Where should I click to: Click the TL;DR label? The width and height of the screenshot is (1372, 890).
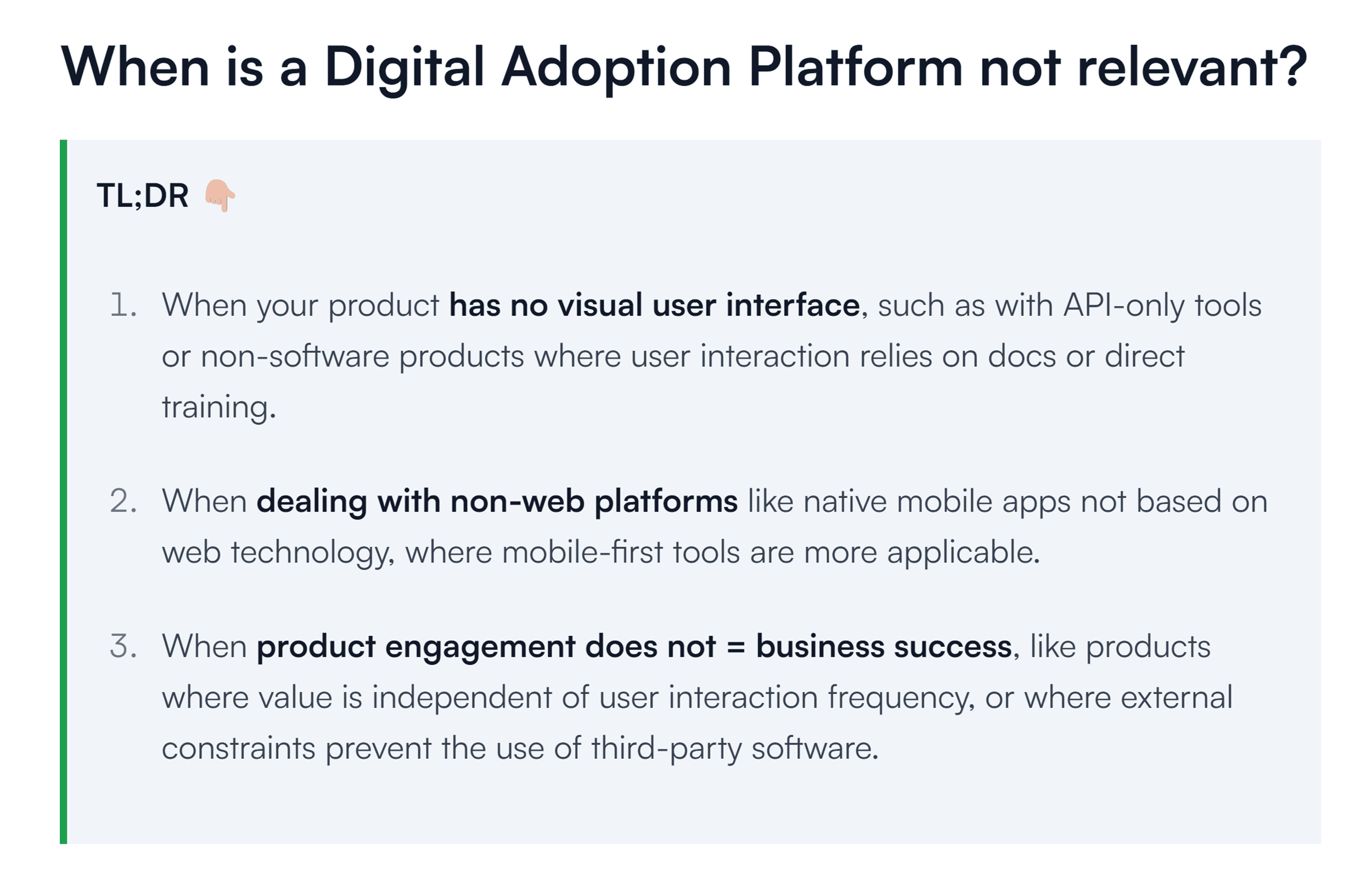click(142, 195)
